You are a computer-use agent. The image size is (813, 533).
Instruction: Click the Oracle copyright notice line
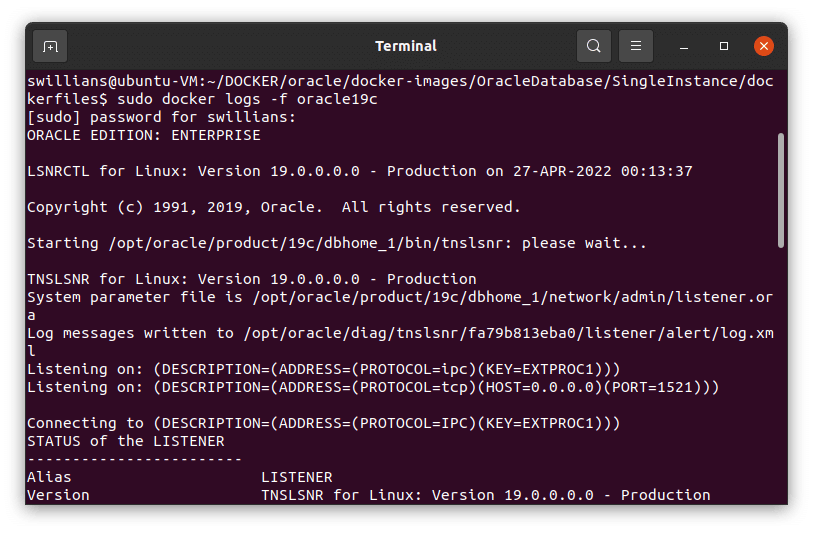[273, 207]
